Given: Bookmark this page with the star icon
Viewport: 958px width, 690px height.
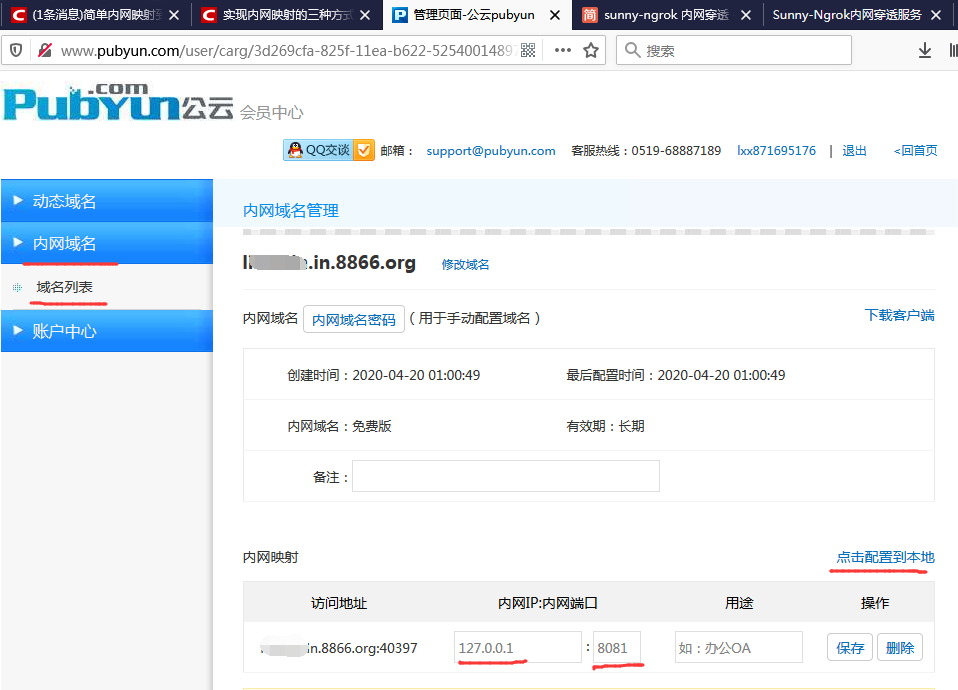Looking at the screenshot, I should [591, 50].
